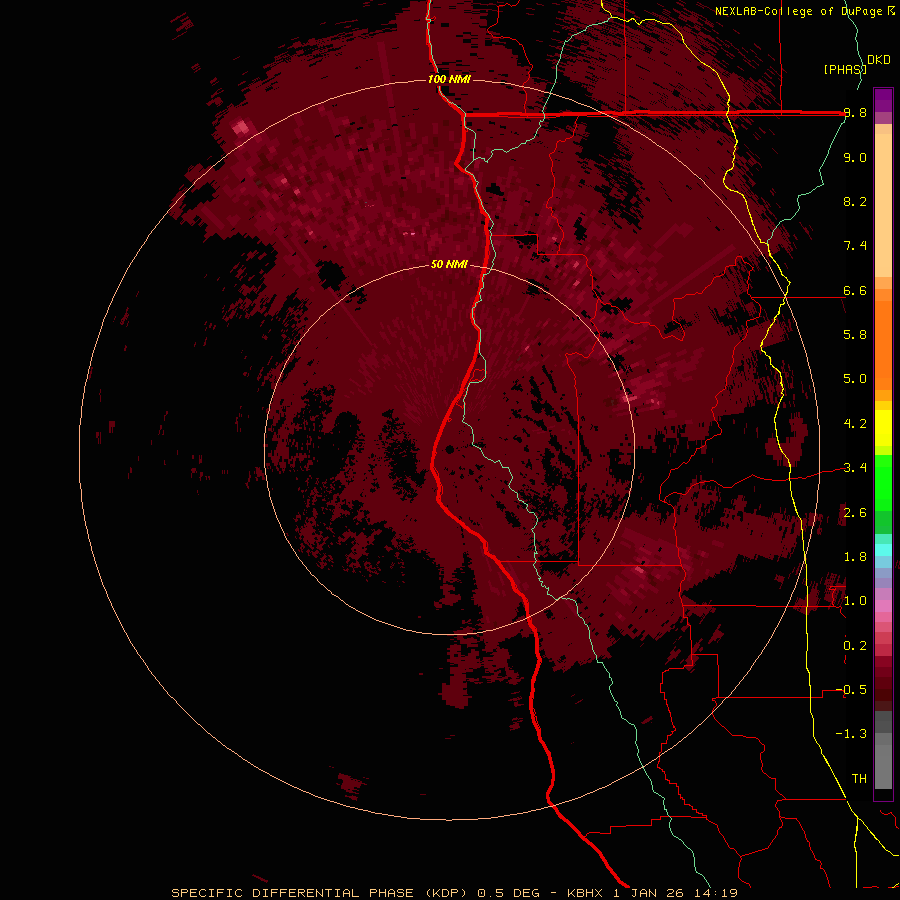Screen dimensions: 900x900
Task: Click the 5.8 scale label
Action: (855, 335)
